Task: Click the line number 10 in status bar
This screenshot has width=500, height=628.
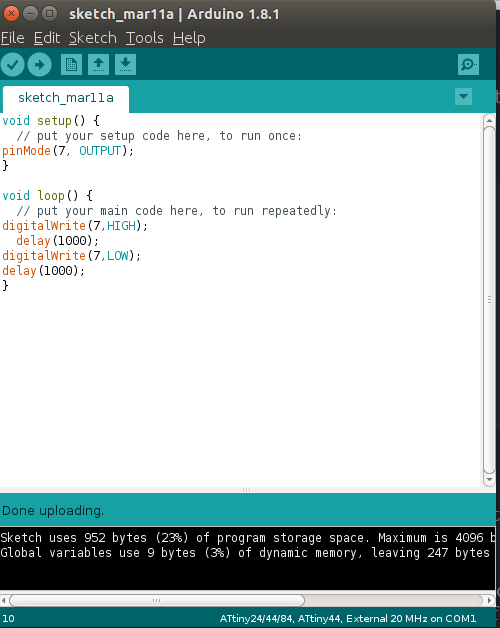Action: (8, 619)
